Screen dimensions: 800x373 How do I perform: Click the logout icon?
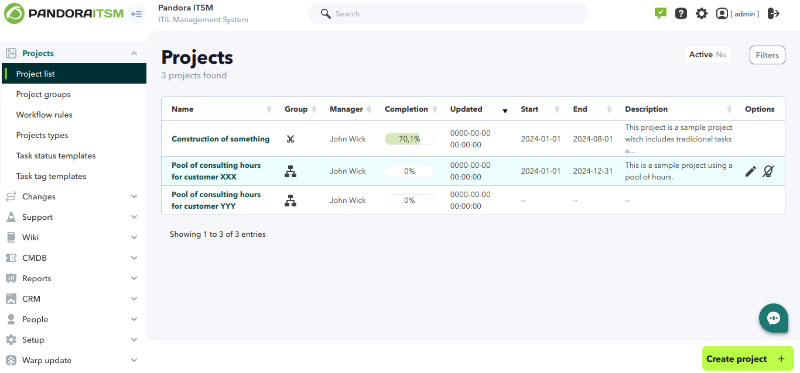pos(773,14)
